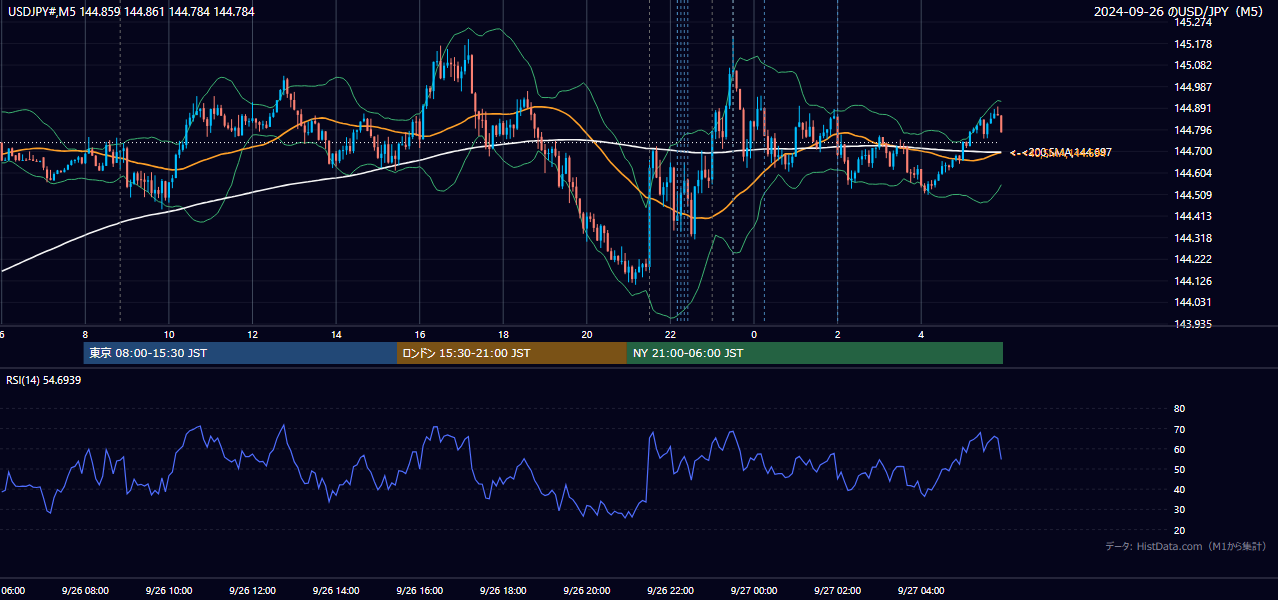The image size is (1278, 600).
Task: Click the RSI(14) 54.6939 indicator label
Action: point(44,380)
